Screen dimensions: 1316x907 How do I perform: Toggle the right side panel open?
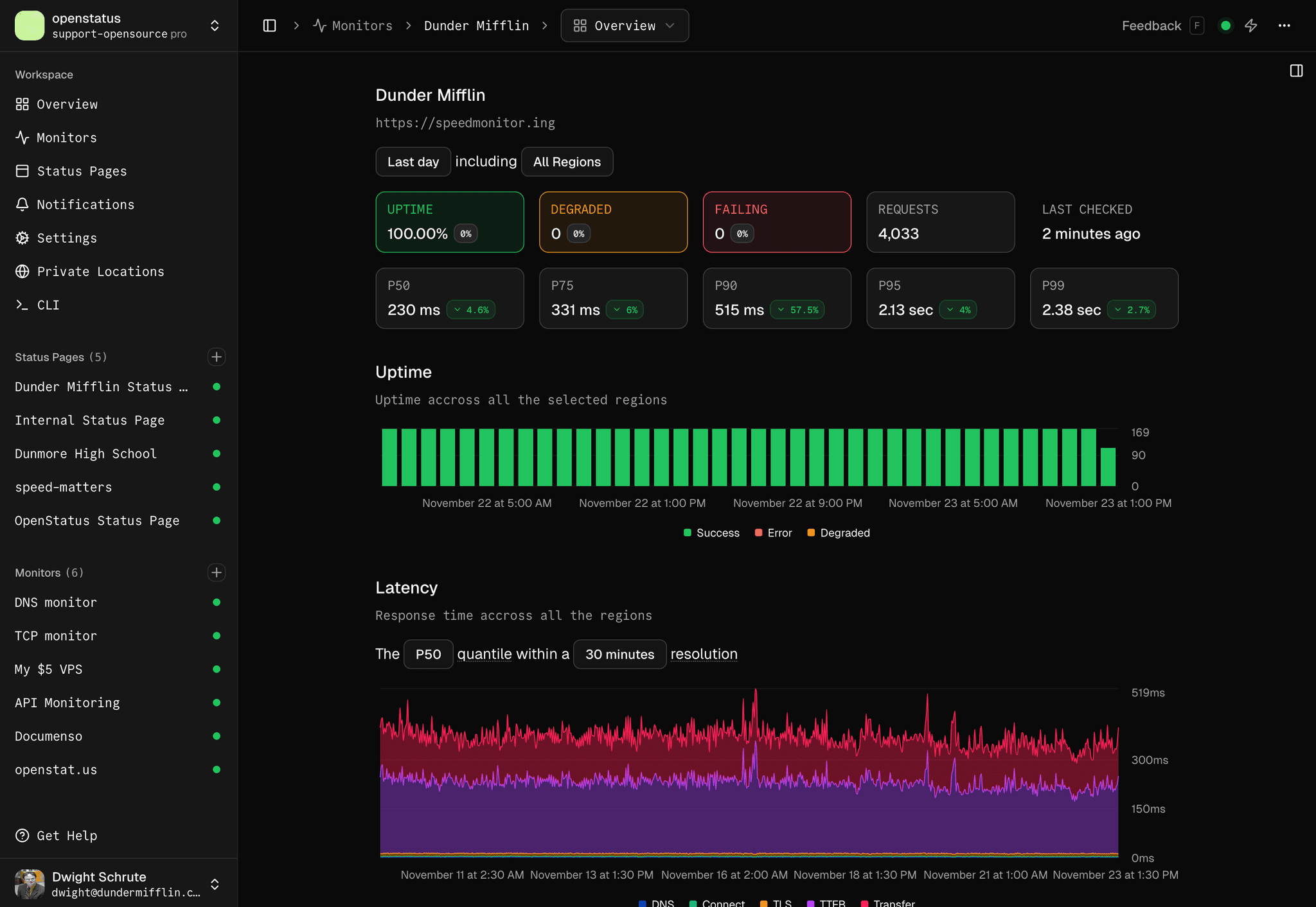tap(1295, 71)
